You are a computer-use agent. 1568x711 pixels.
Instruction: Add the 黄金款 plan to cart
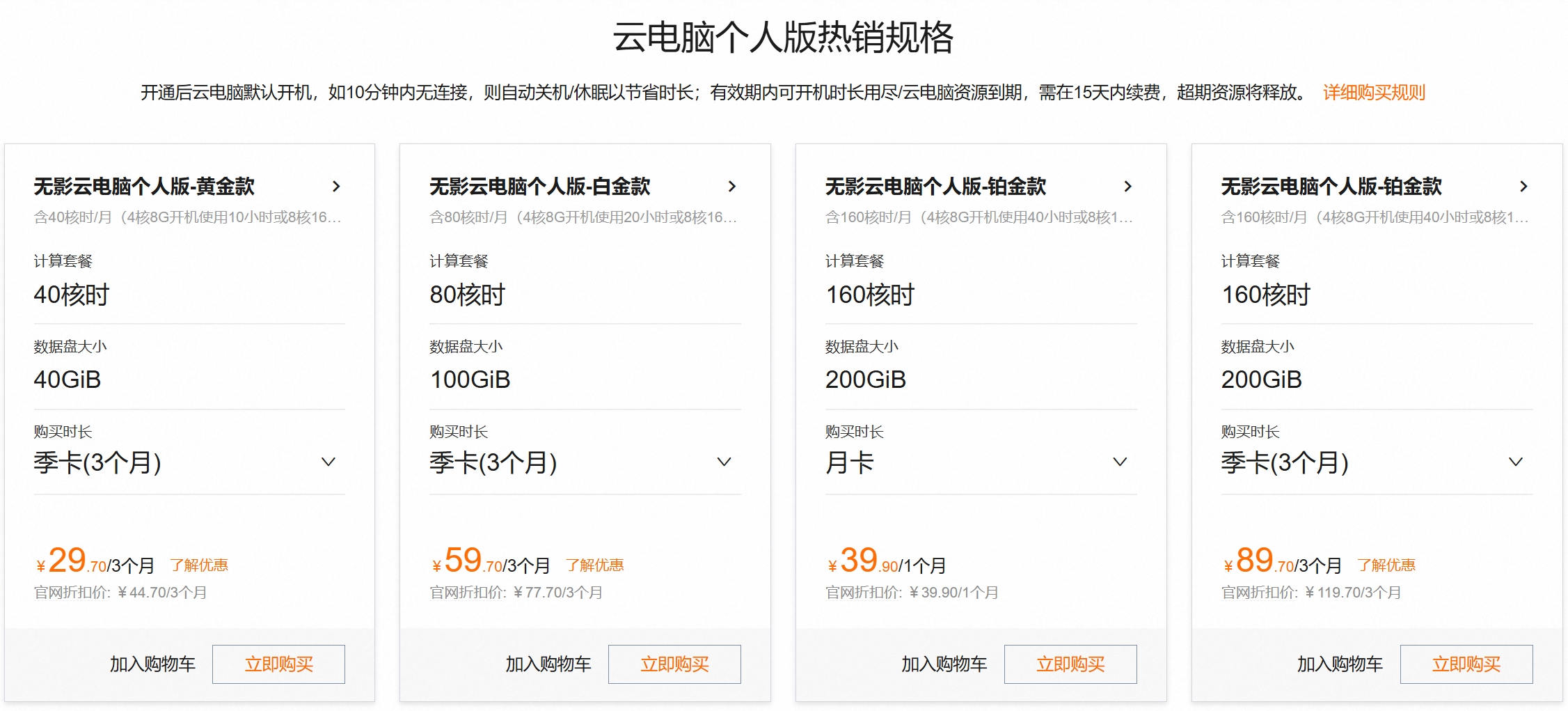click(x=152, y=664)
